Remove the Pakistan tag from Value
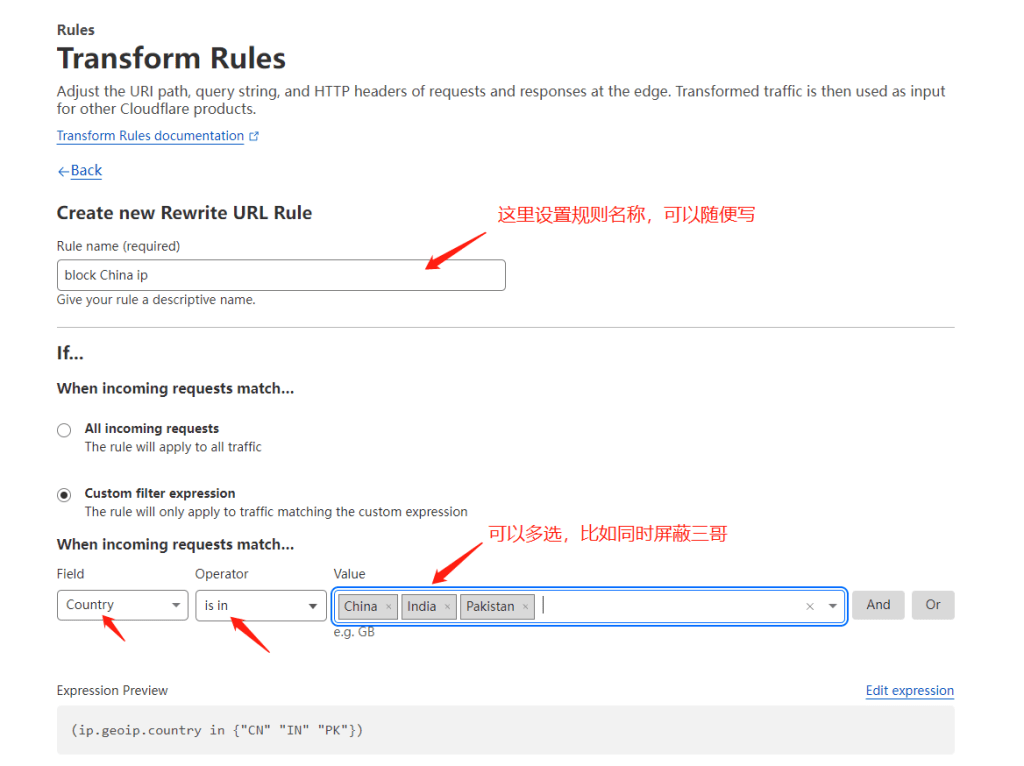 point(525,607)
